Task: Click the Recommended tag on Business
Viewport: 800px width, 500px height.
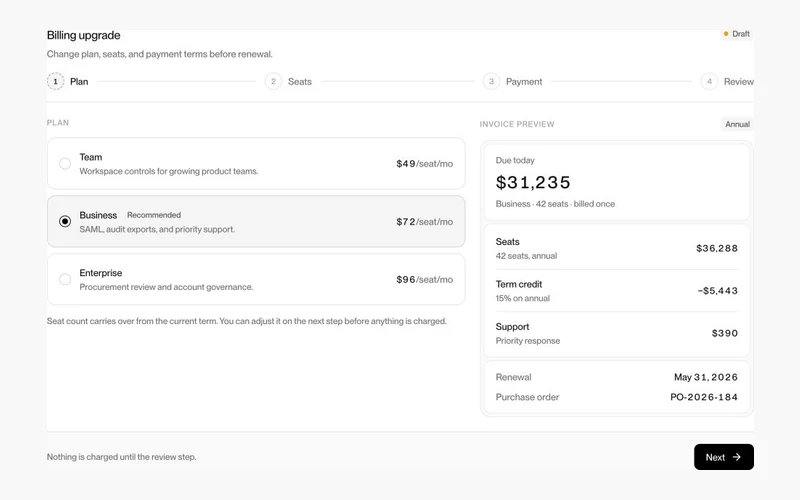Action: point(154,215)
